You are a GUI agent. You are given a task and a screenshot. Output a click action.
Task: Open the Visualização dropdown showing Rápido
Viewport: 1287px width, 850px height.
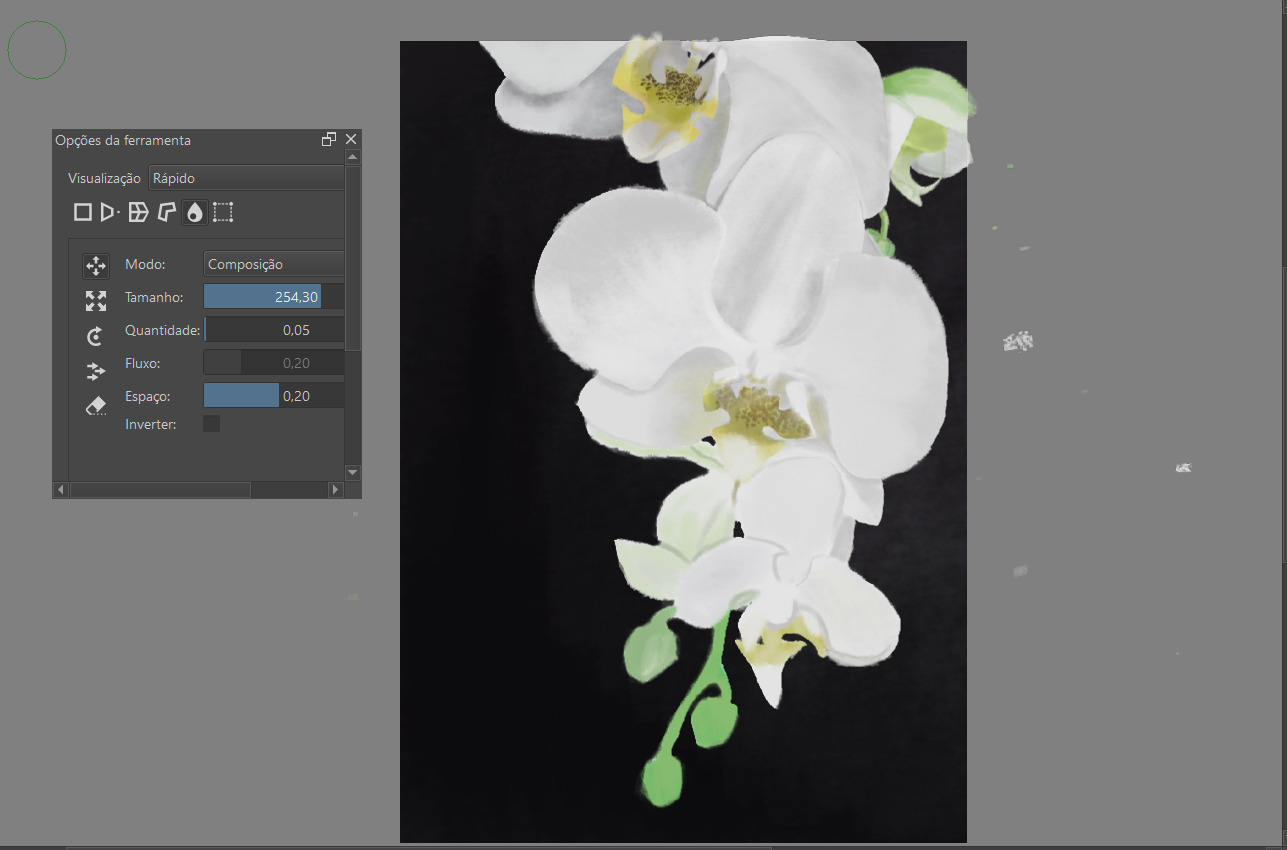pos(246,178)
